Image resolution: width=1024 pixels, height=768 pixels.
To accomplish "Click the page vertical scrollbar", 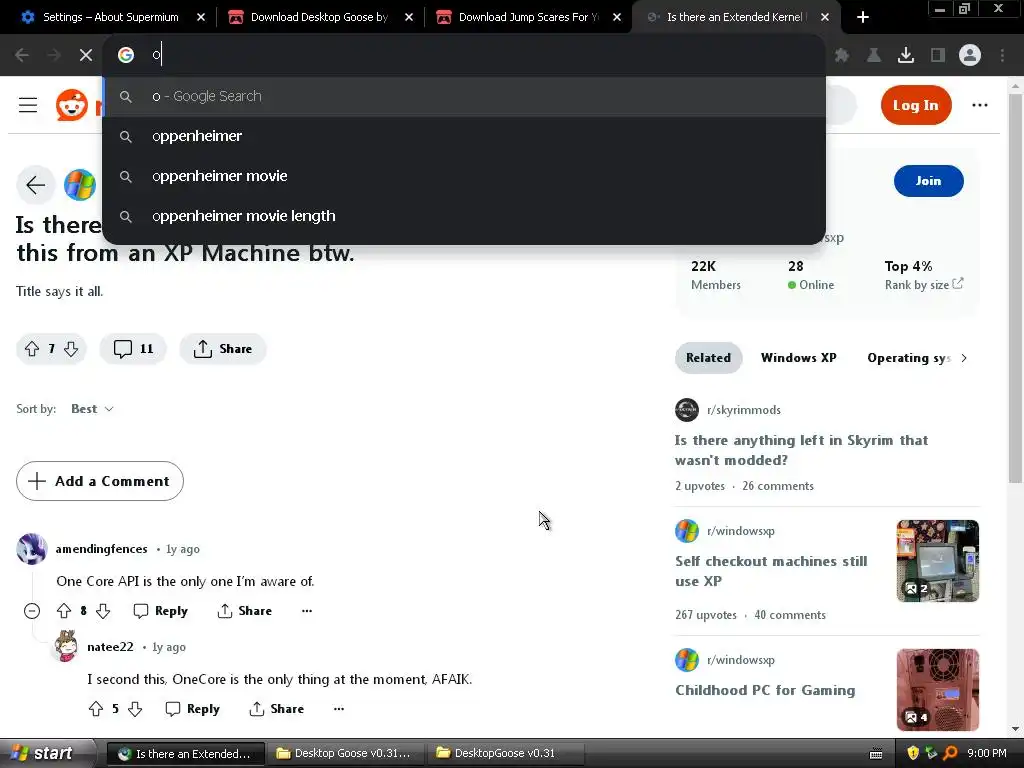I will [1016, 287].
